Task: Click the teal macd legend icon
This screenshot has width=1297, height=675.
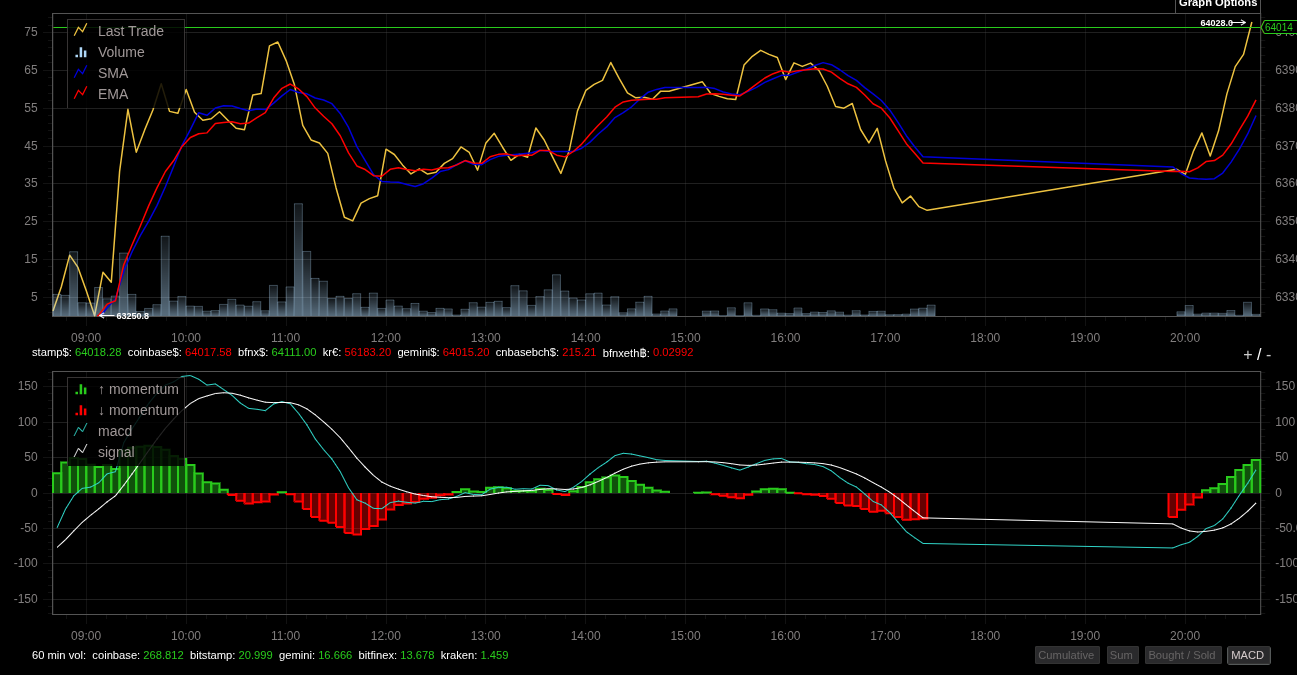Action: (81, 430)
